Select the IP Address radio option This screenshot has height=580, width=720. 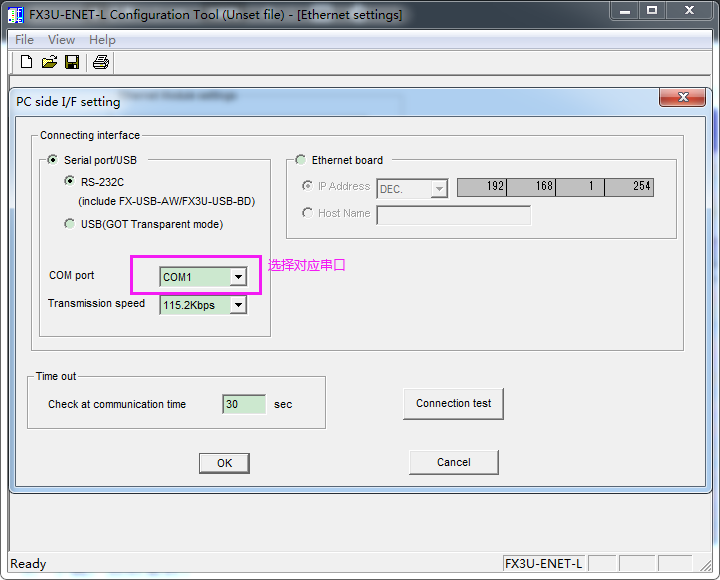pos(307,186)
